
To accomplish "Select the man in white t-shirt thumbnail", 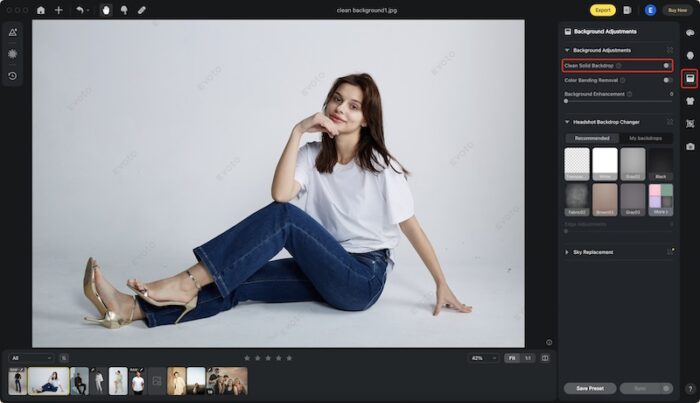I will (138, 381).
